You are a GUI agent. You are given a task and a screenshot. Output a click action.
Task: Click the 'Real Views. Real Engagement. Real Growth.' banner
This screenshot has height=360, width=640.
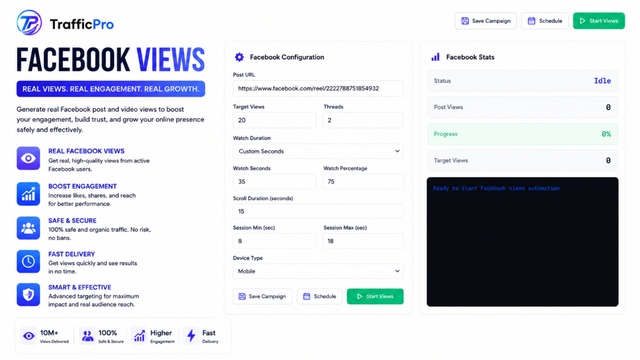(111, 89)
